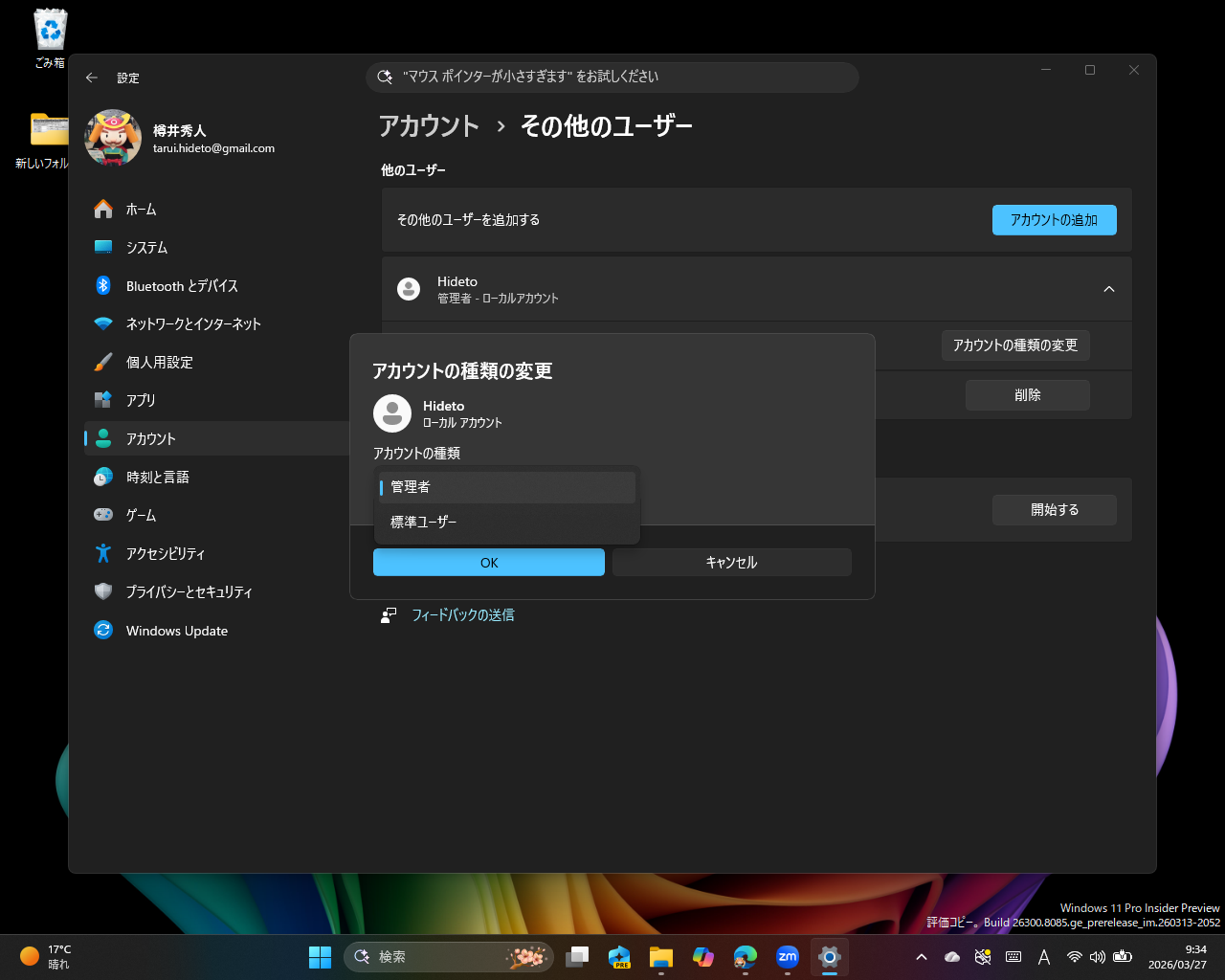This screenshot has height=980, width=1225.
Task: Confirm the account type change with OK
Action: click(488, 562)
